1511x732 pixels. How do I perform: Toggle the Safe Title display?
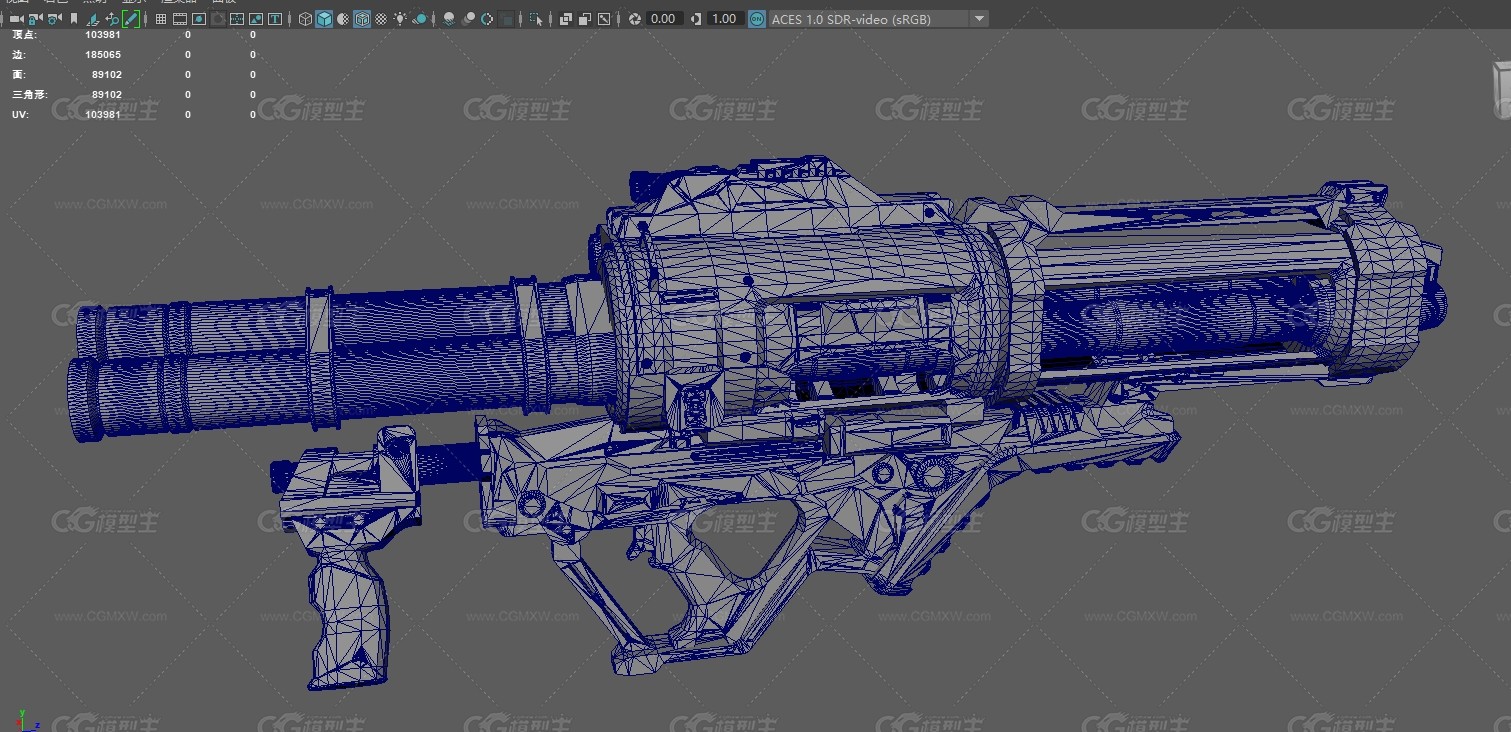[x=275, y=19]
